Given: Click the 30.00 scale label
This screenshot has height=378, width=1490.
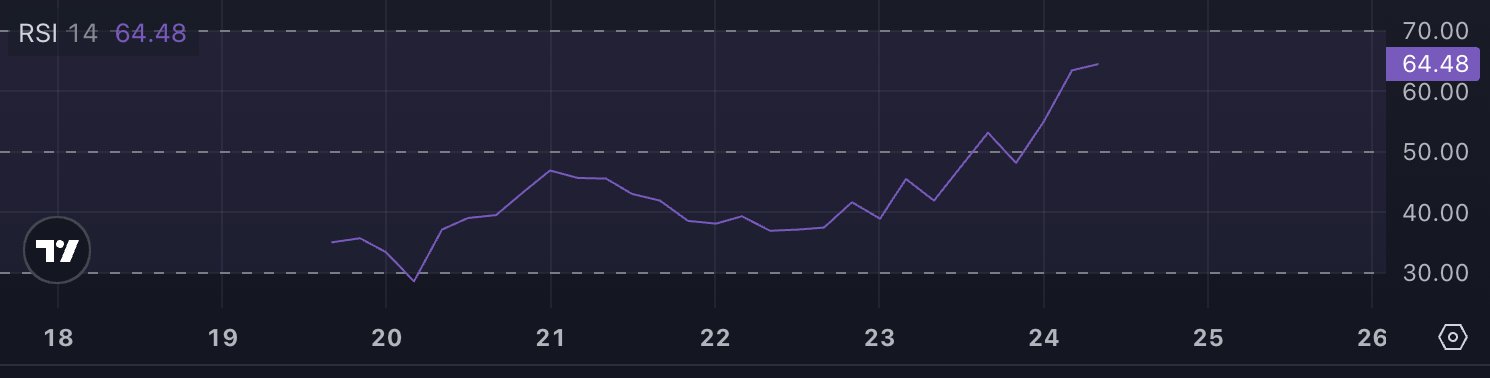Looking at the screenshot, I should (1435, 273).
